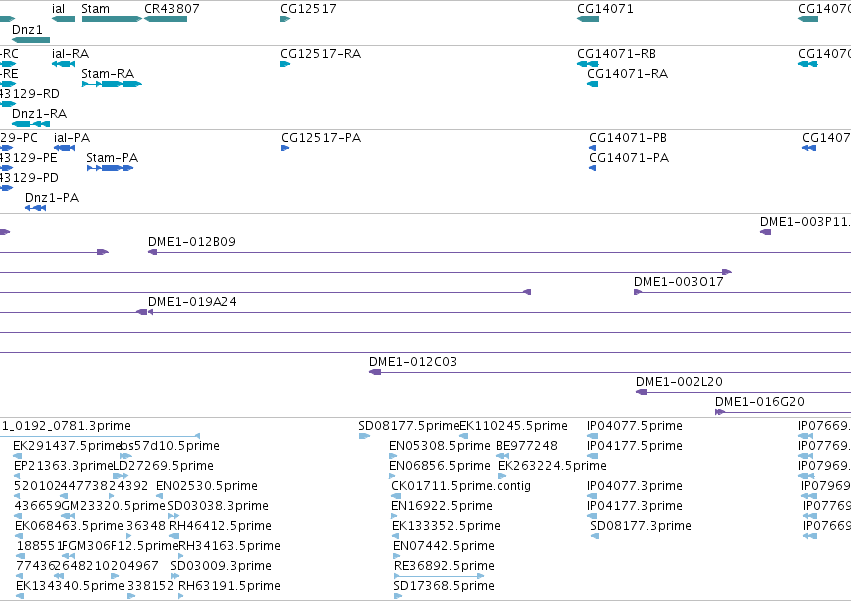Select the Dnz1 gene bar
The width and height of the screenshot is (851, 601).
(x=31, y=40)
